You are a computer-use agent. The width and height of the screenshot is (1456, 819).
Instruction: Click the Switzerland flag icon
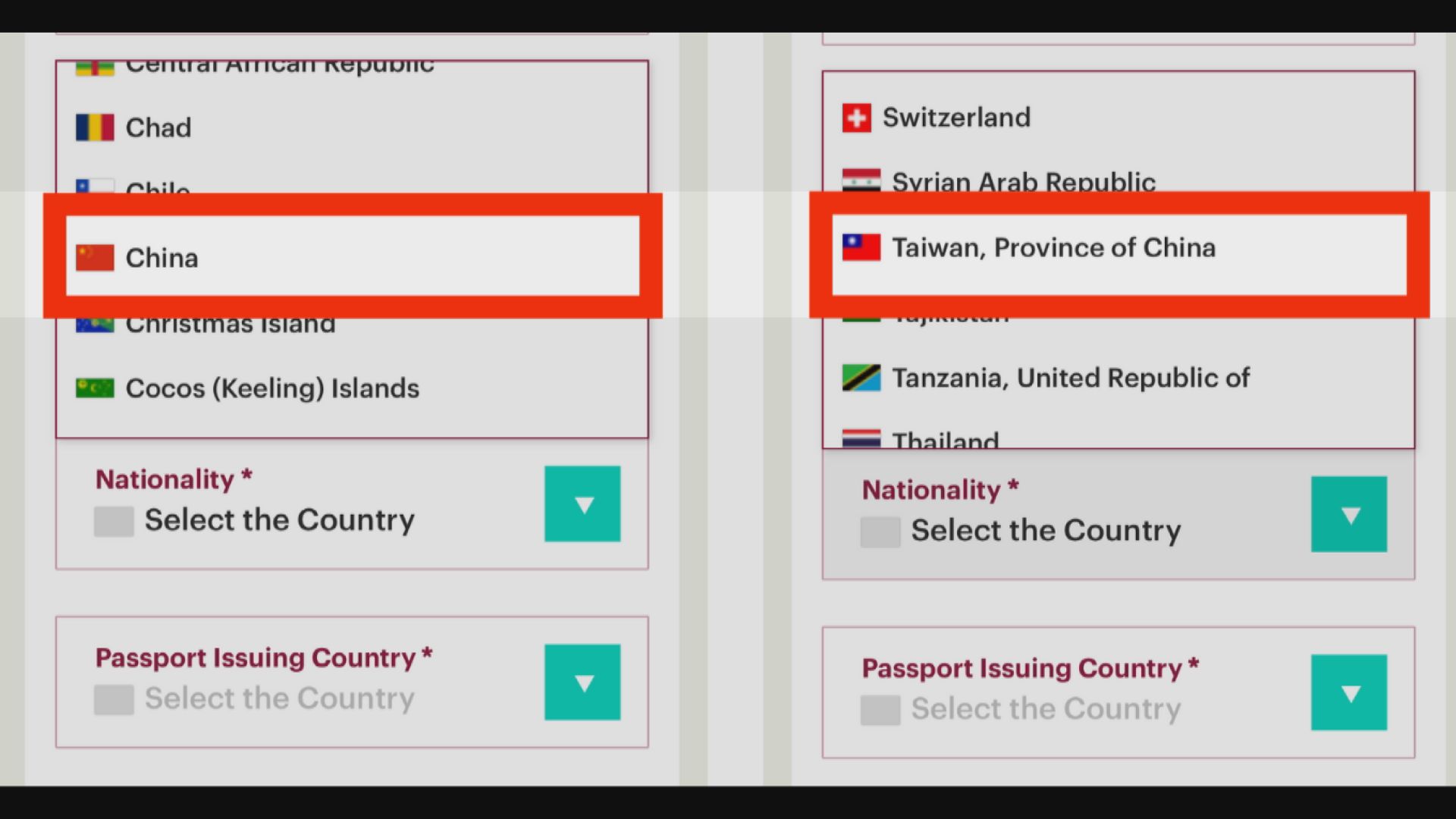point(857,118)
